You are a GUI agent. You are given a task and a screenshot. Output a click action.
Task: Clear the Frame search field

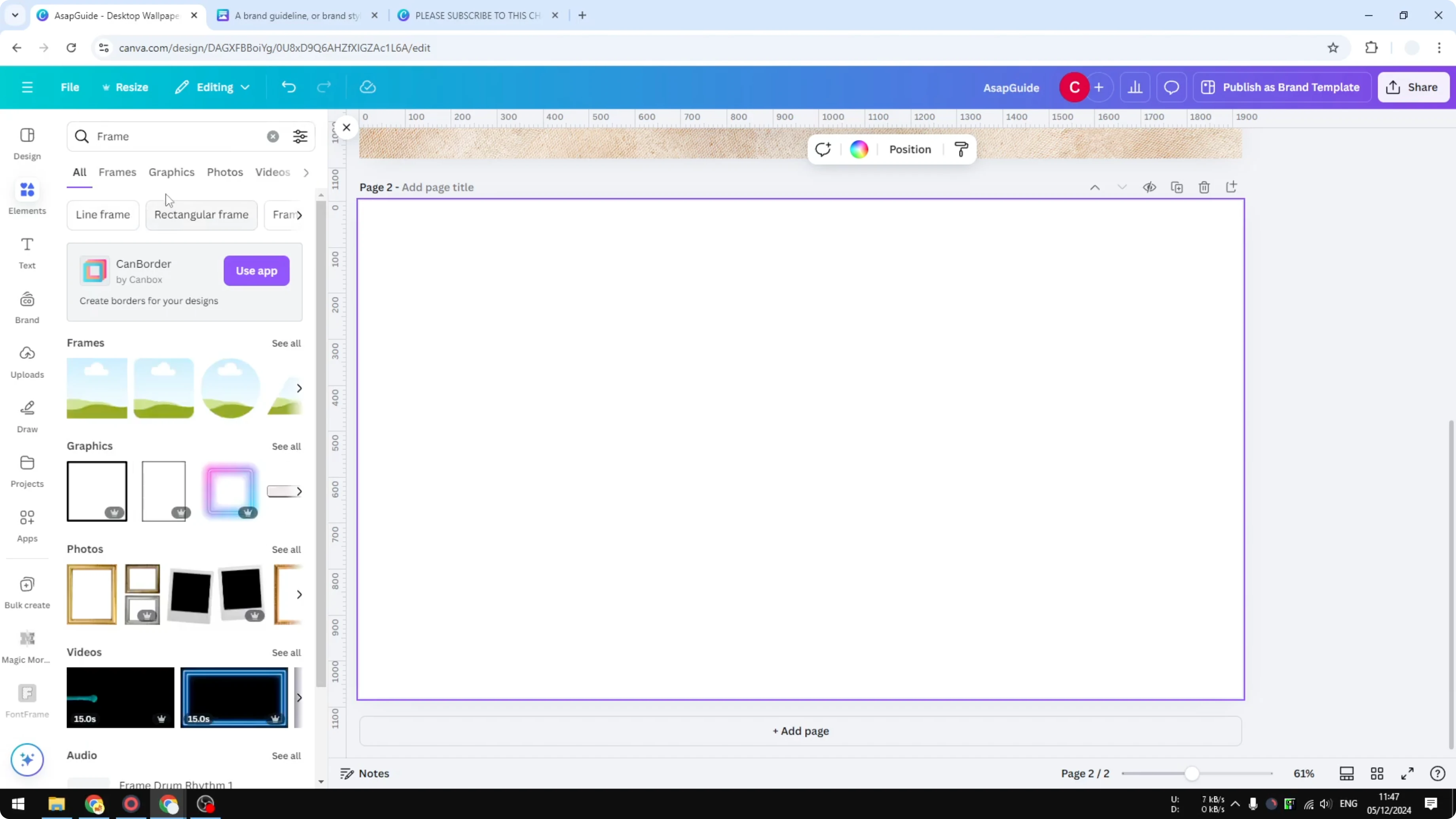(x=273, y=136)
